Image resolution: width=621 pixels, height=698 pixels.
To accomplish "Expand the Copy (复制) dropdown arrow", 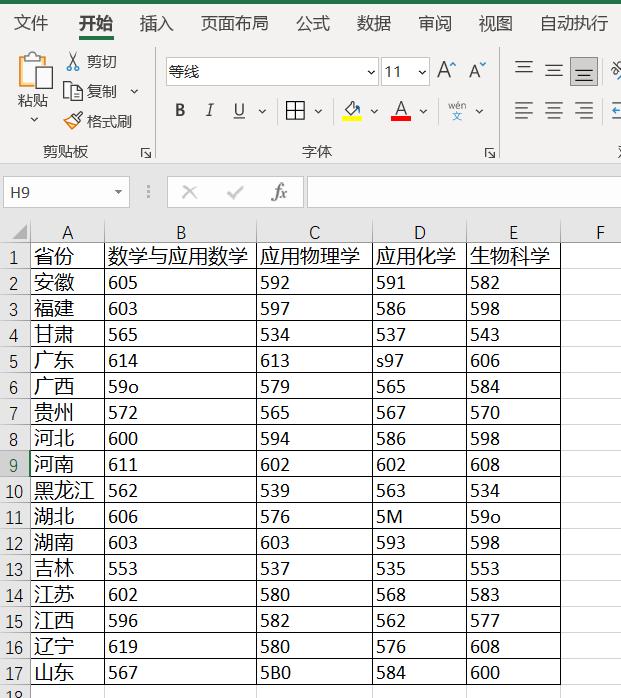I will [x=134, y=91].
